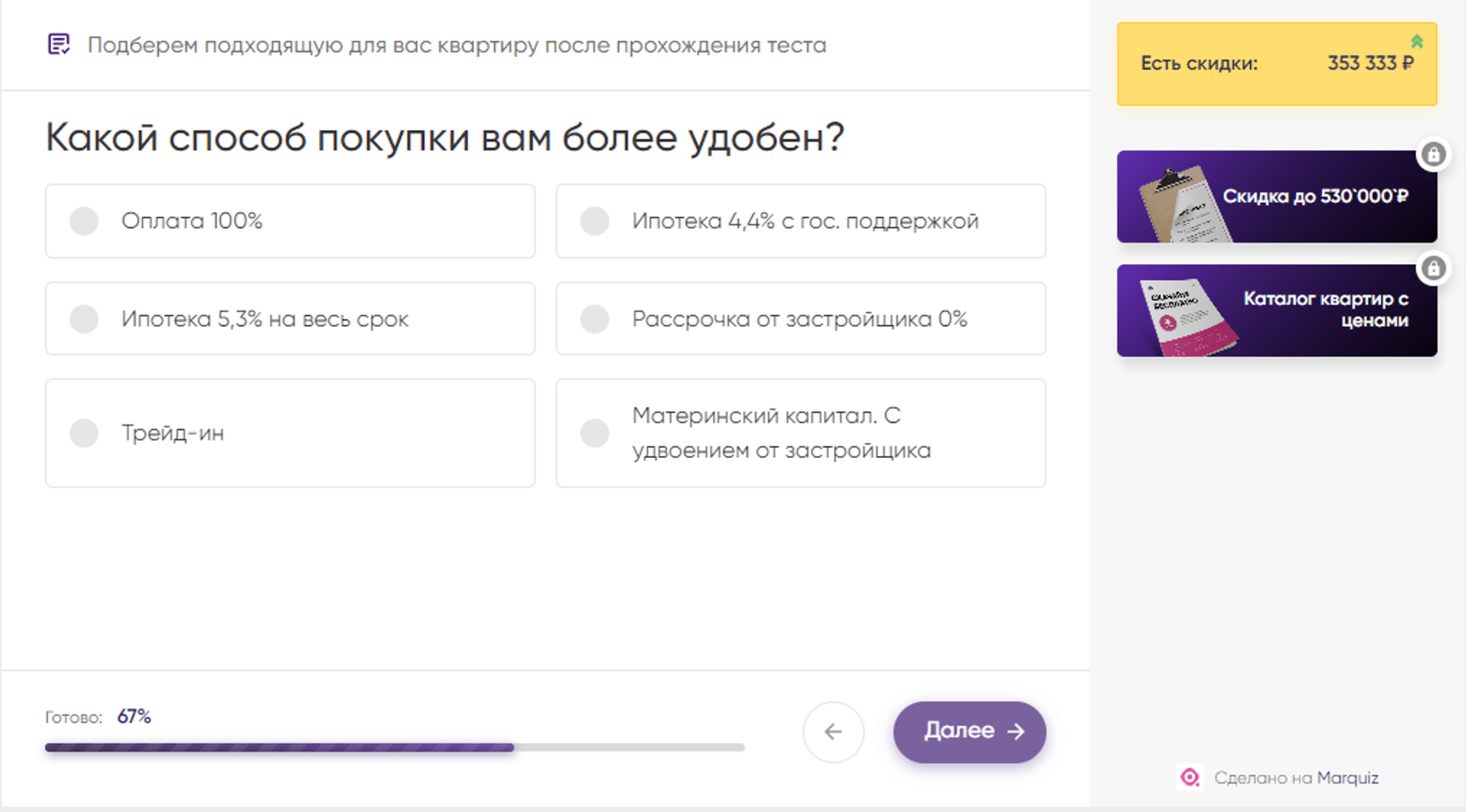
Task: Click lock icon on discount bonus card
Action: (1433, 155)
